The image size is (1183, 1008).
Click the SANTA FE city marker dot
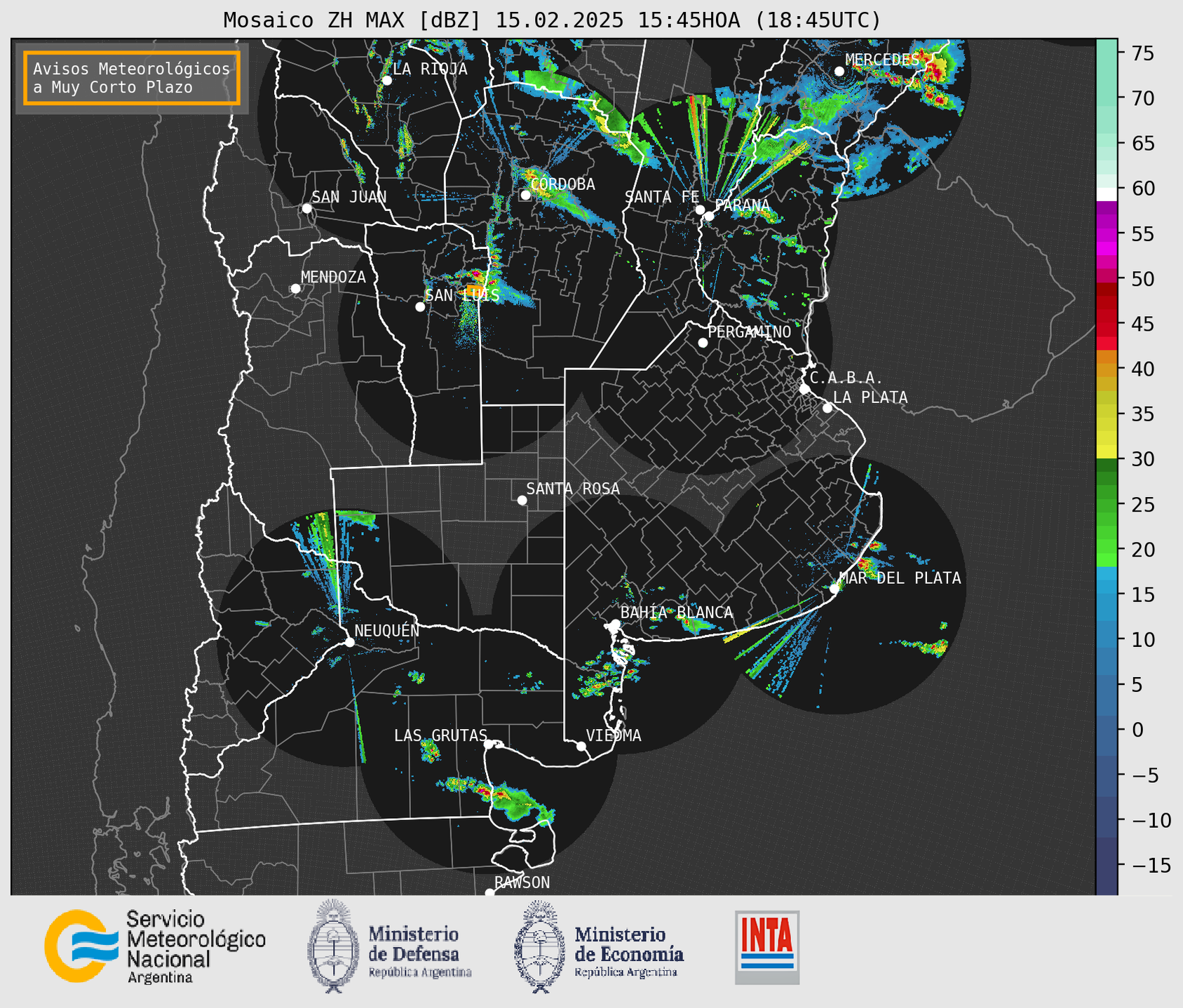click(700, 210)
